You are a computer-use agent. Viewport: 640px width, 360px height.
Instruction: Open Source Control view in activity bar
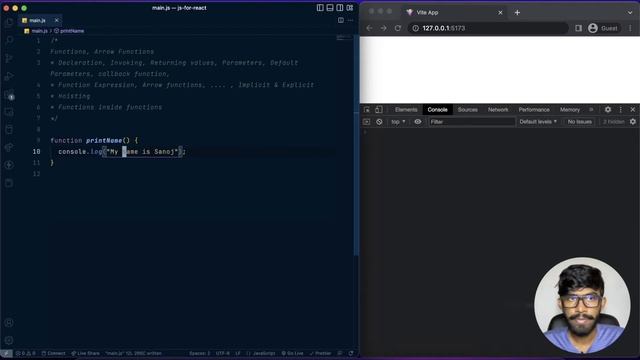[9, 58]
